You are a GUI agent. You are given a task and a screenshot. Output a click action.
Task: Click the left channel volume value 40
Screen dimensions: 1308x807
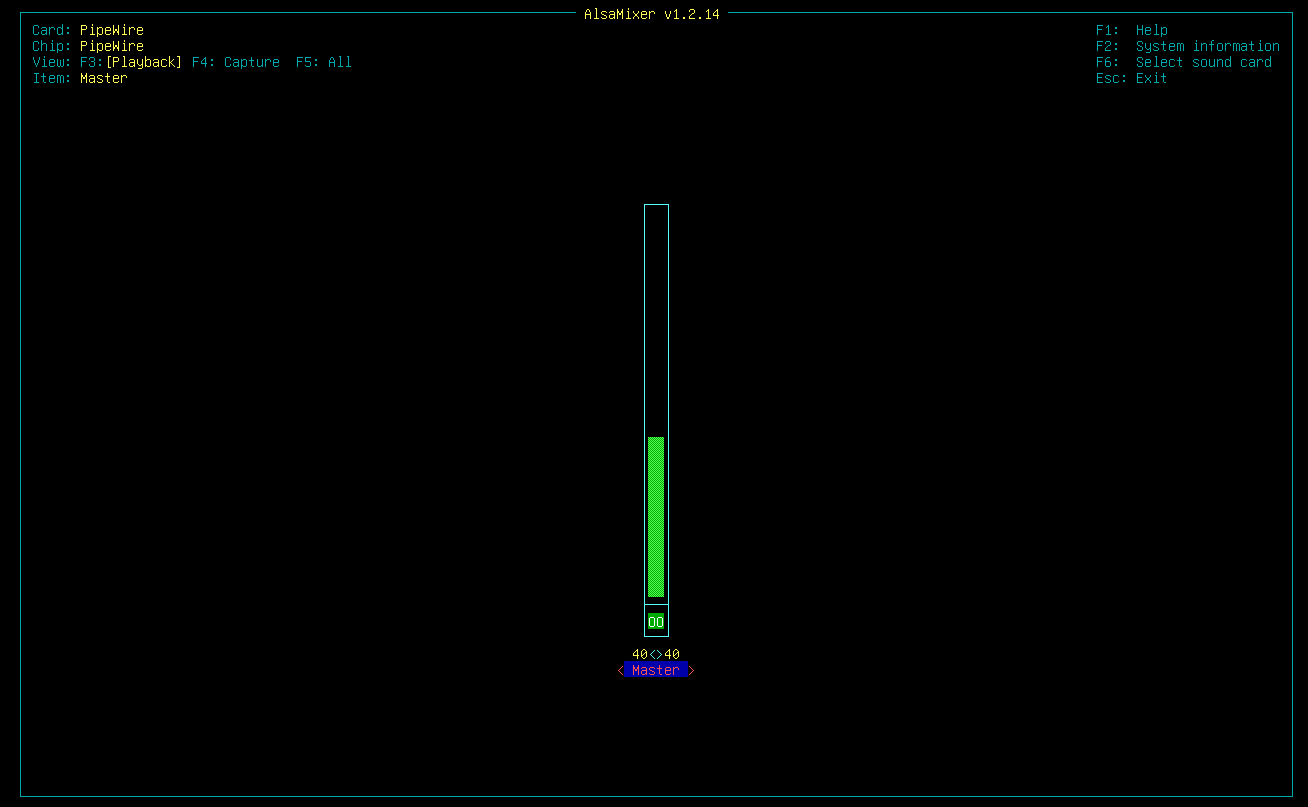pyautogui.click(x=640, y=654)
